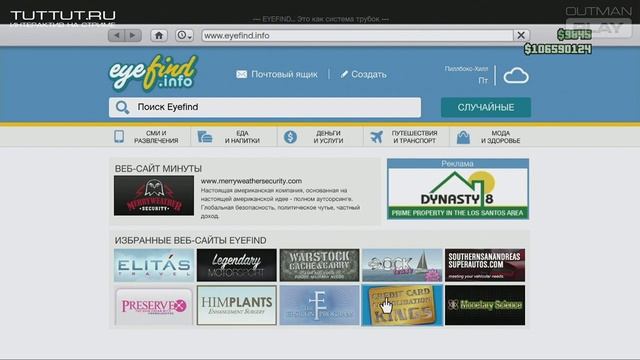Click the www.eyefind.info address bar

pyautogui.click(x=357, y=36)
